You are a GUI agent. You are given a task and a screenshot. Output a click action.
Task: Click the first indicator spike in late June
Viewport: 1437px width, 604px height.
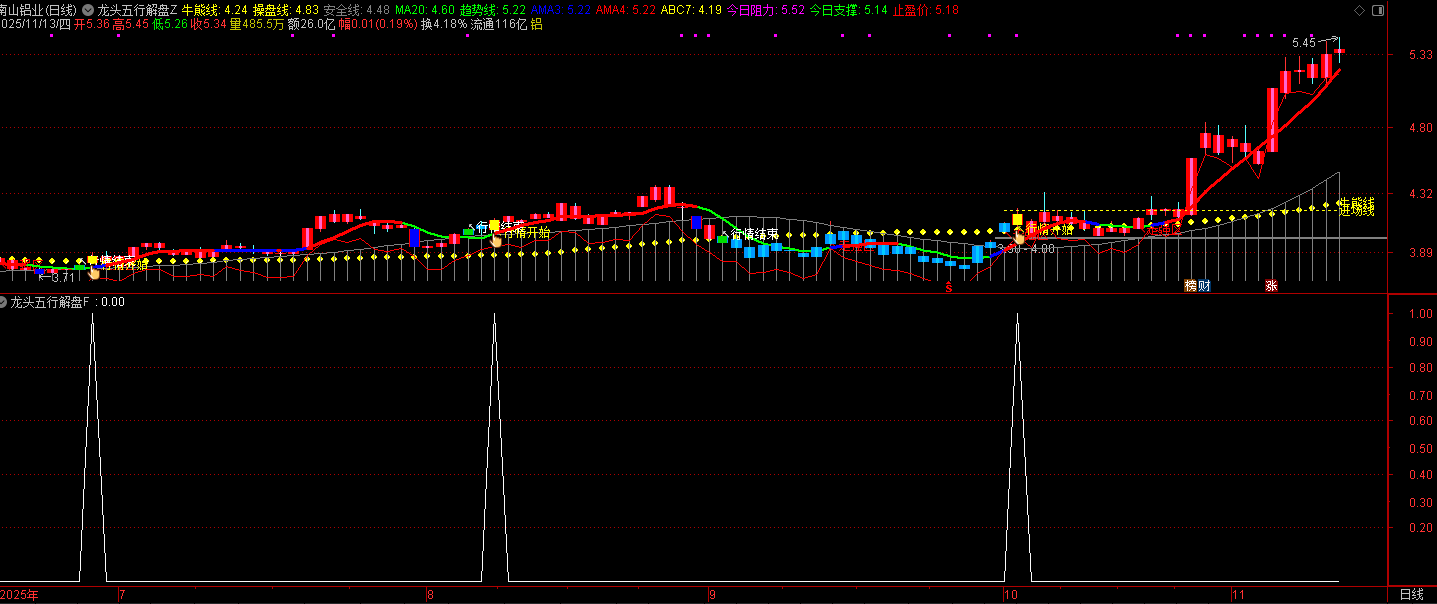(92, 445)
